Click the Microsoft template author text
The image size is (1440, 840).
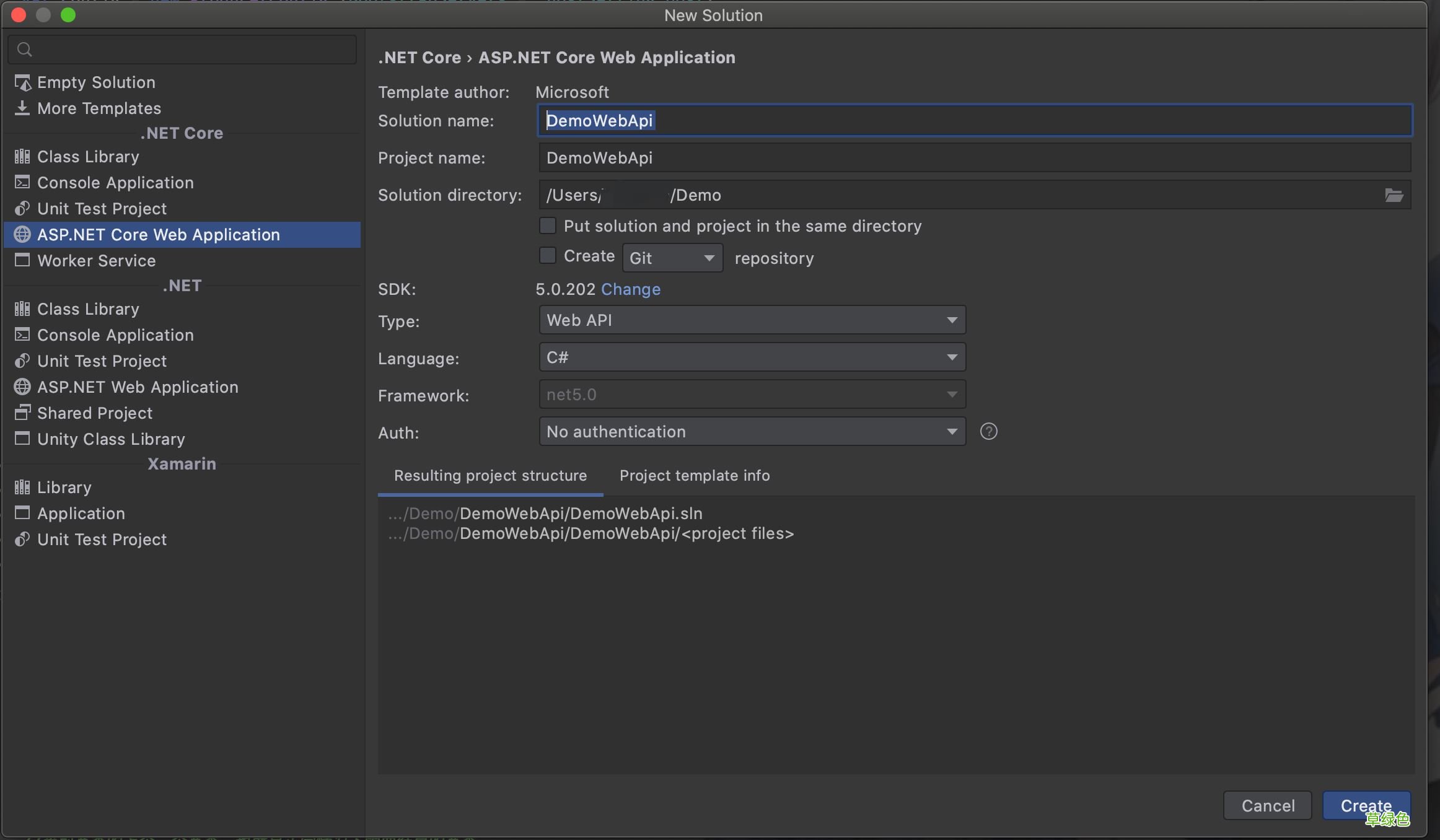(x=572, y=92)
